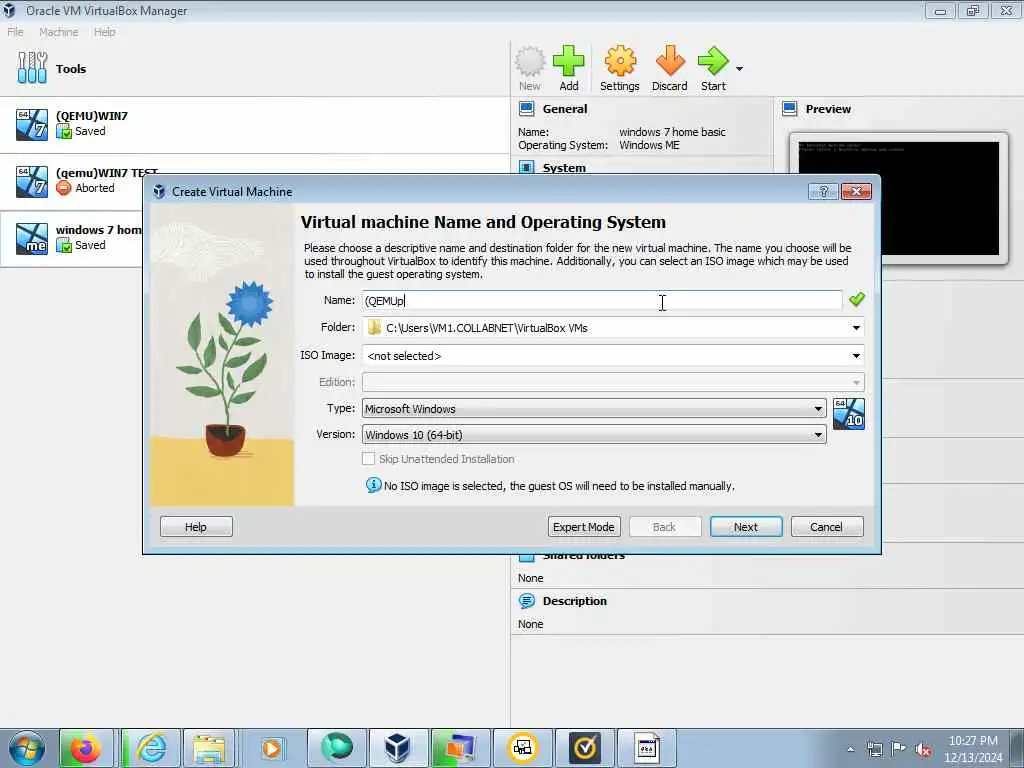The width and height of the screenshot is (1024, 768).
Task: Open Internet Explorer from the taskbar
Action: click(x=151, y=748)
